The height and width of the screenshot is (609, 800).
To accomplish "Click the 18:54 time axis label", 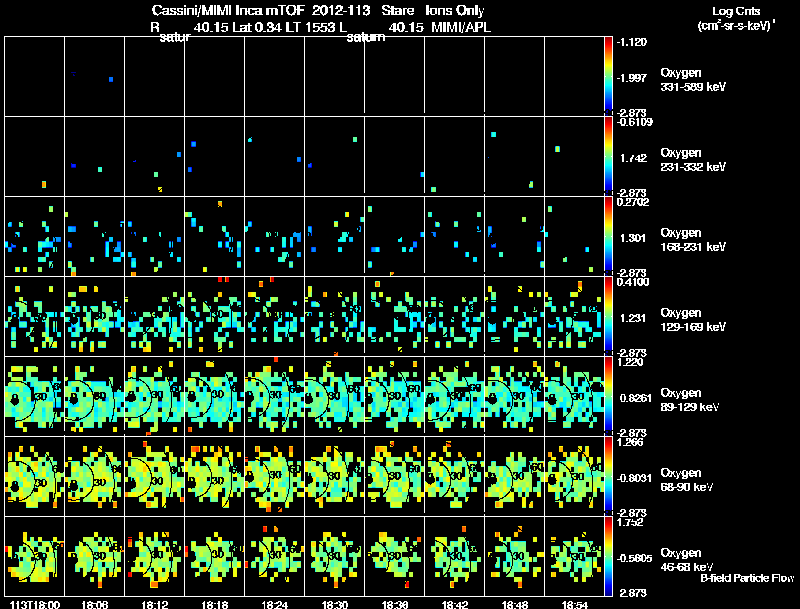I will click(574, 604).
